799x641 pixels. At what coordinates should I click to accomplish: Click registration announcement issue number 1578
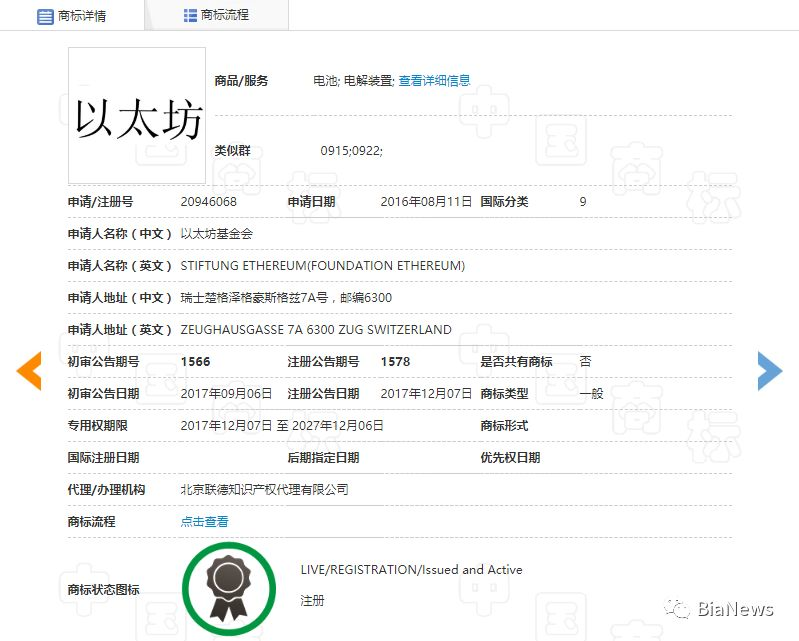[395, 362]
